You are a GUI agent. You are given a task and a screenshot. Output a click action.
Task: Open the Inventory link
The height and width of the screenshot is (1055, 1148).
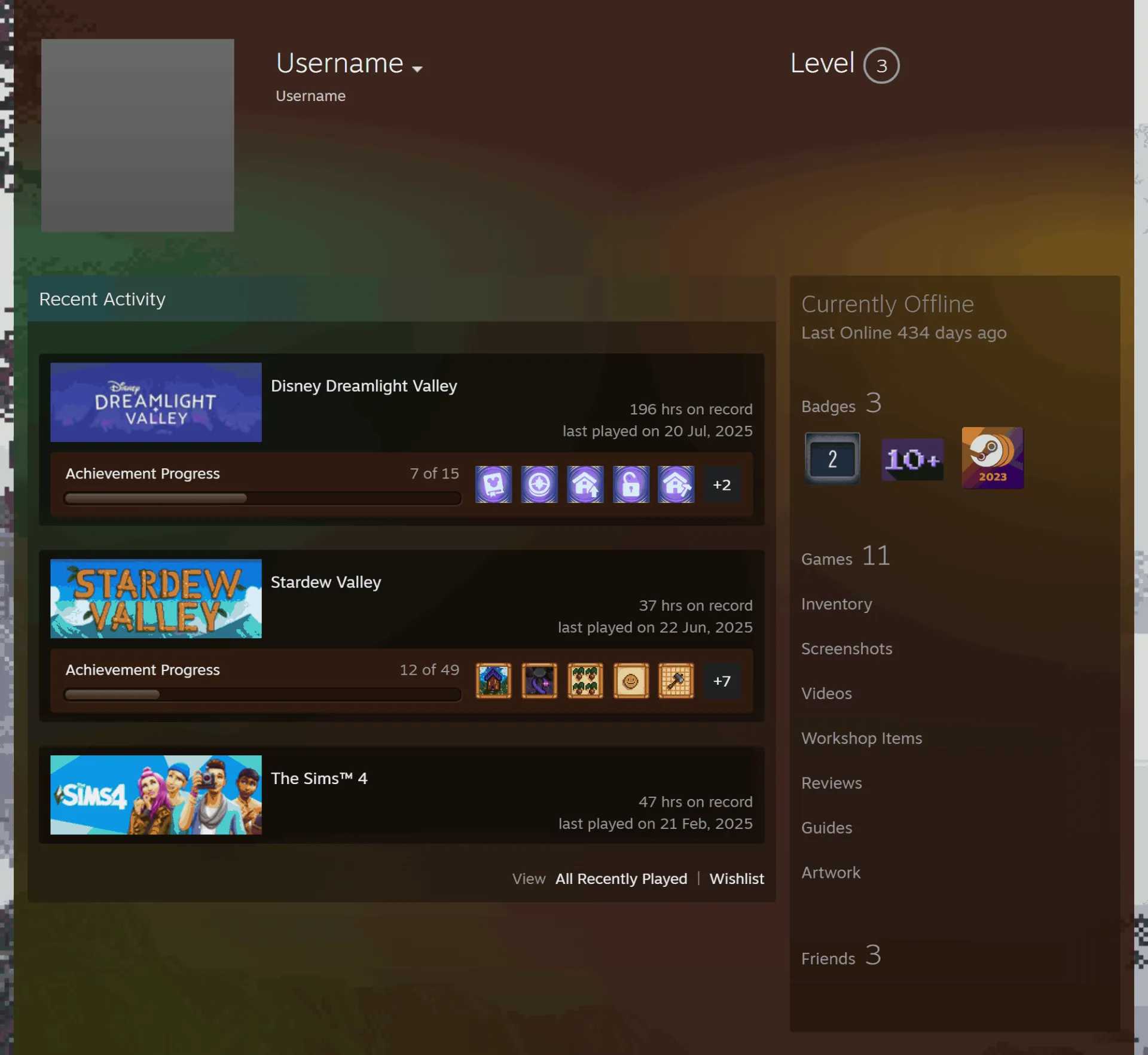(836, 604)
